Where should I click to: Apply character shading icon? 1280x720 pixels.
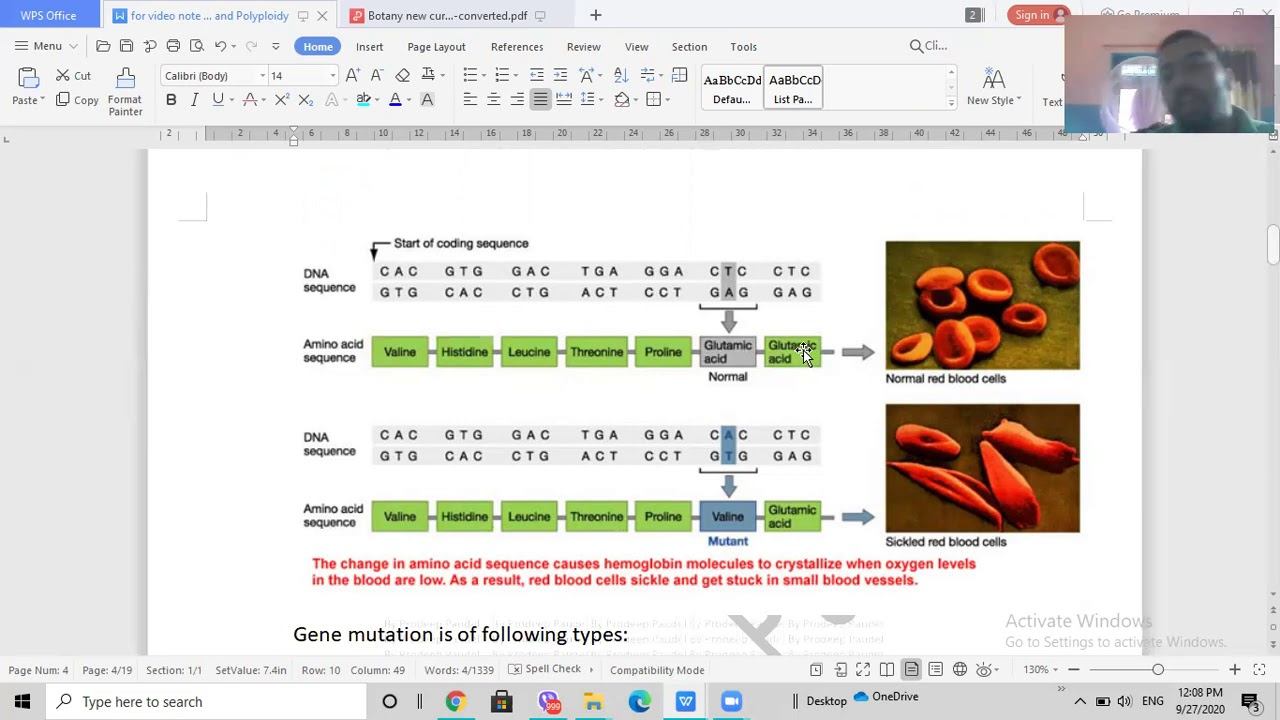click(427, 99)
